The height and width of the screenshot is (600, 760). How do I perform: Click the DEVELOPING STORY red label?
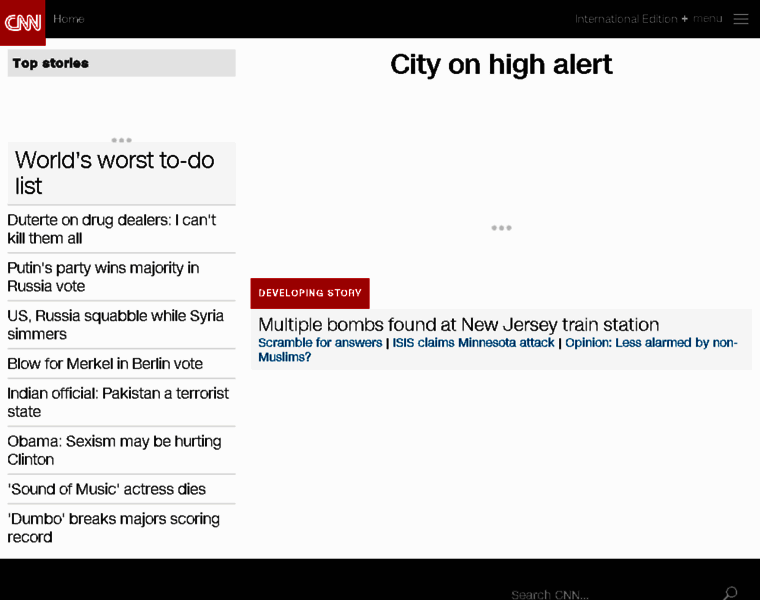point(310,293)
